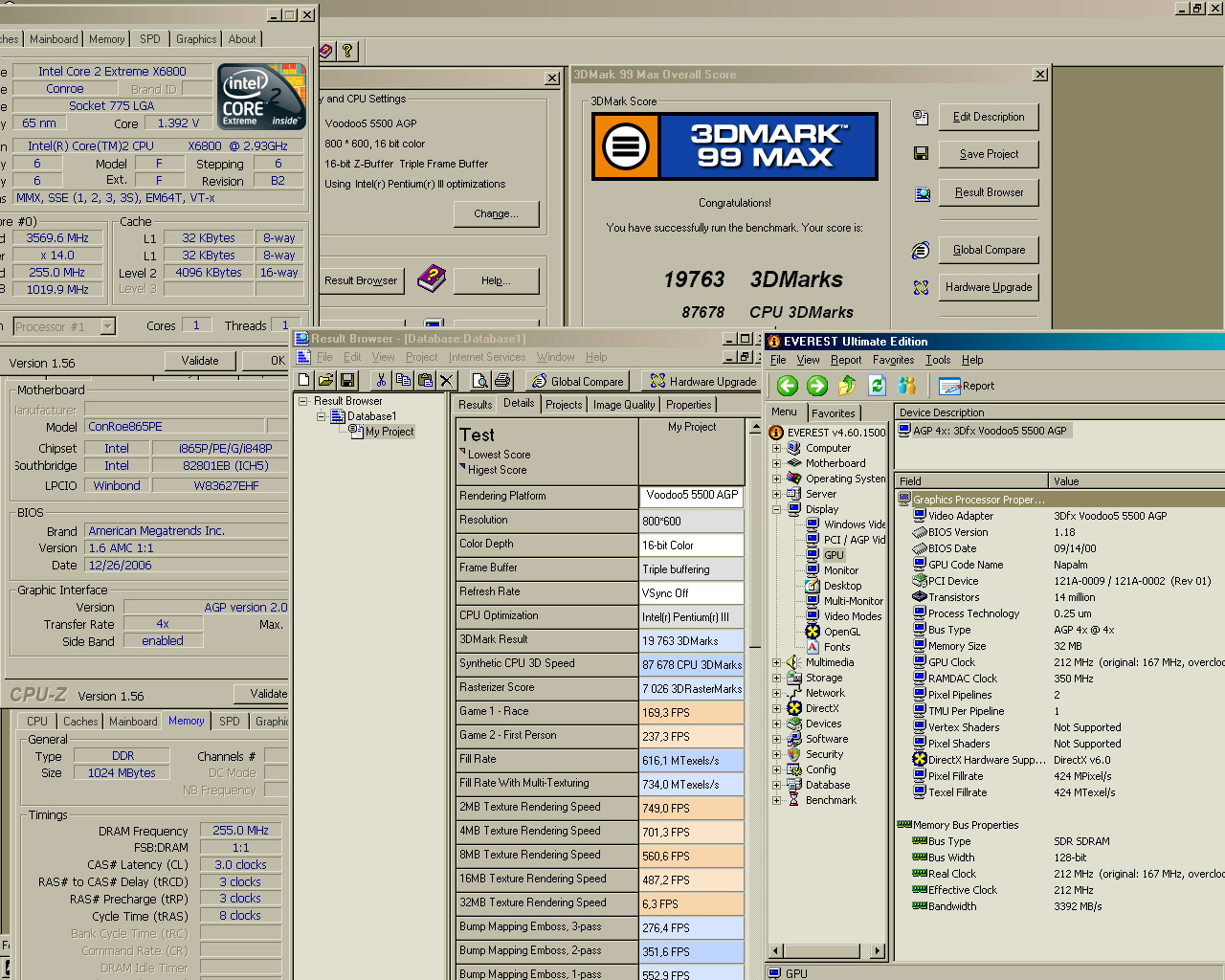
Task: Click Rendering Platform value field Voodoo5 5500 AGP
Action: click(692, 496)
